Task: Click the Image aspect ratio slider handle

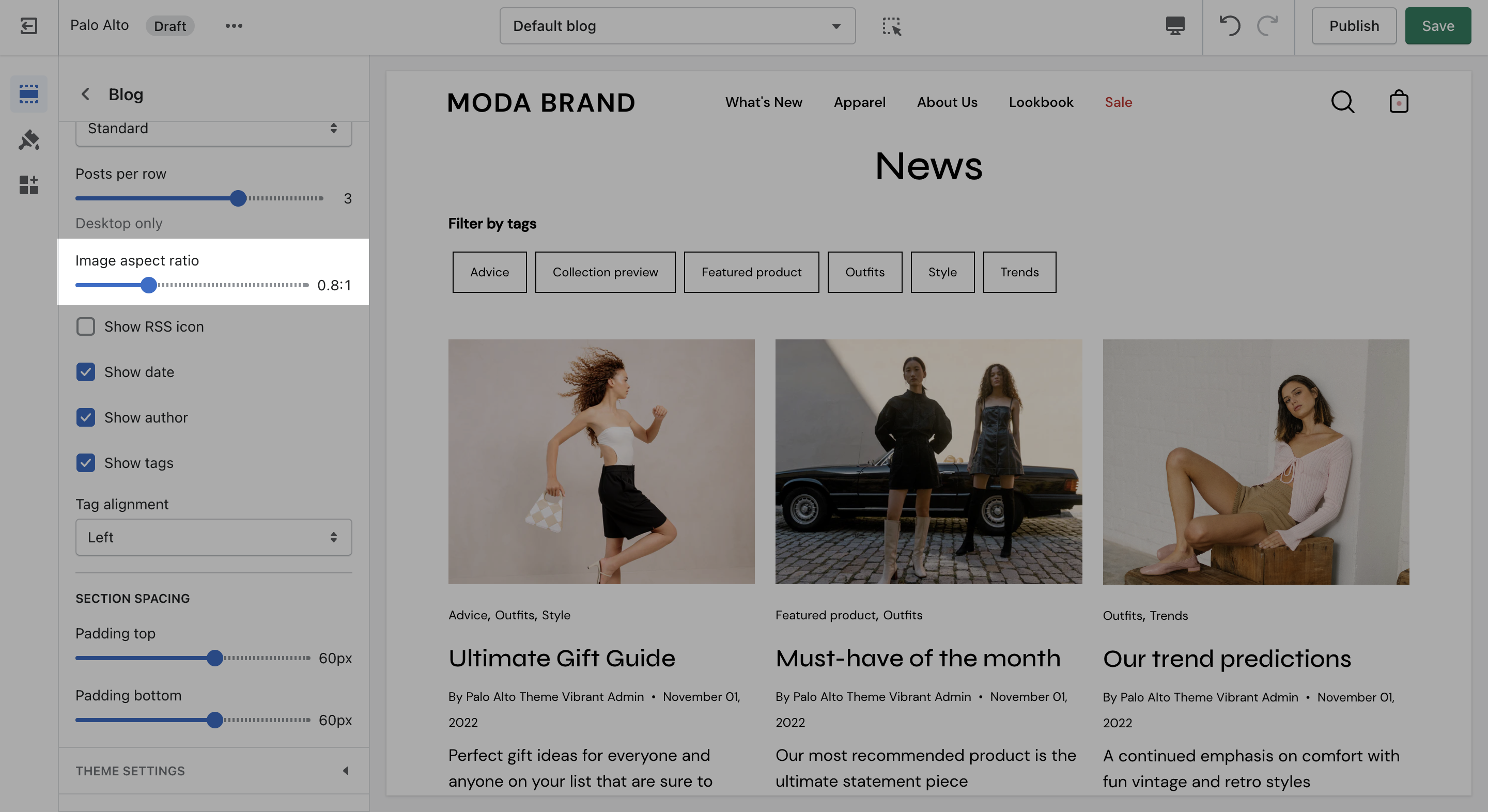Action: 149,285
